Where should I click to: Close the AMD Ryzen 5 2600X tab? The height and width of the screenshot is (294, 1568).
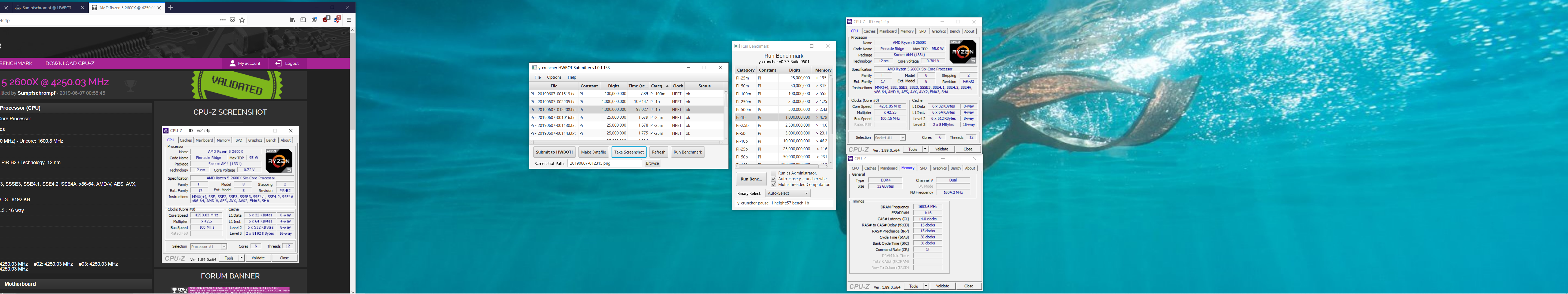tap(159, 8)
